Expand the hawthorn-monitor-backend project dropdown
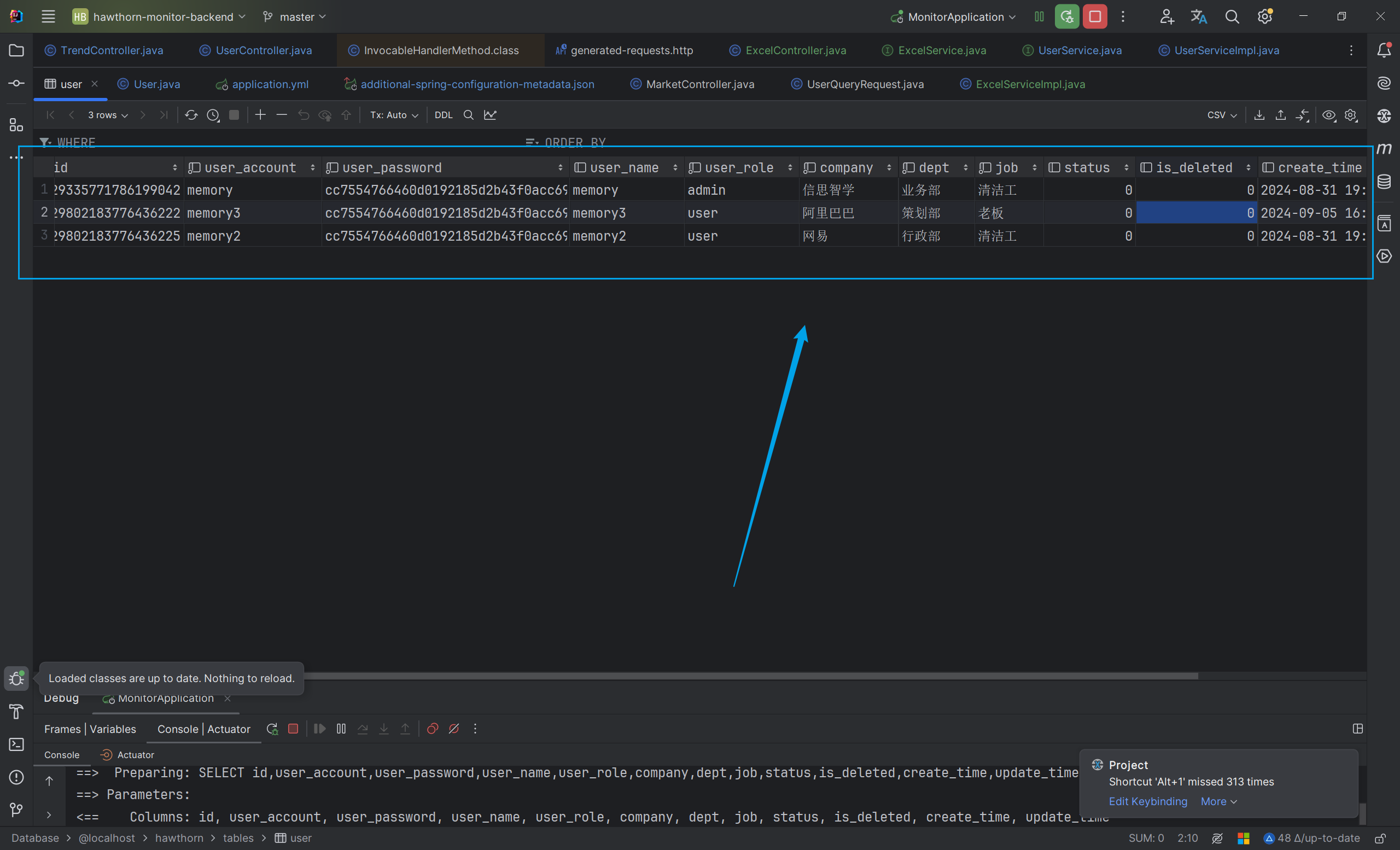Screen dimensions: 1400x850 click(159, 16)
